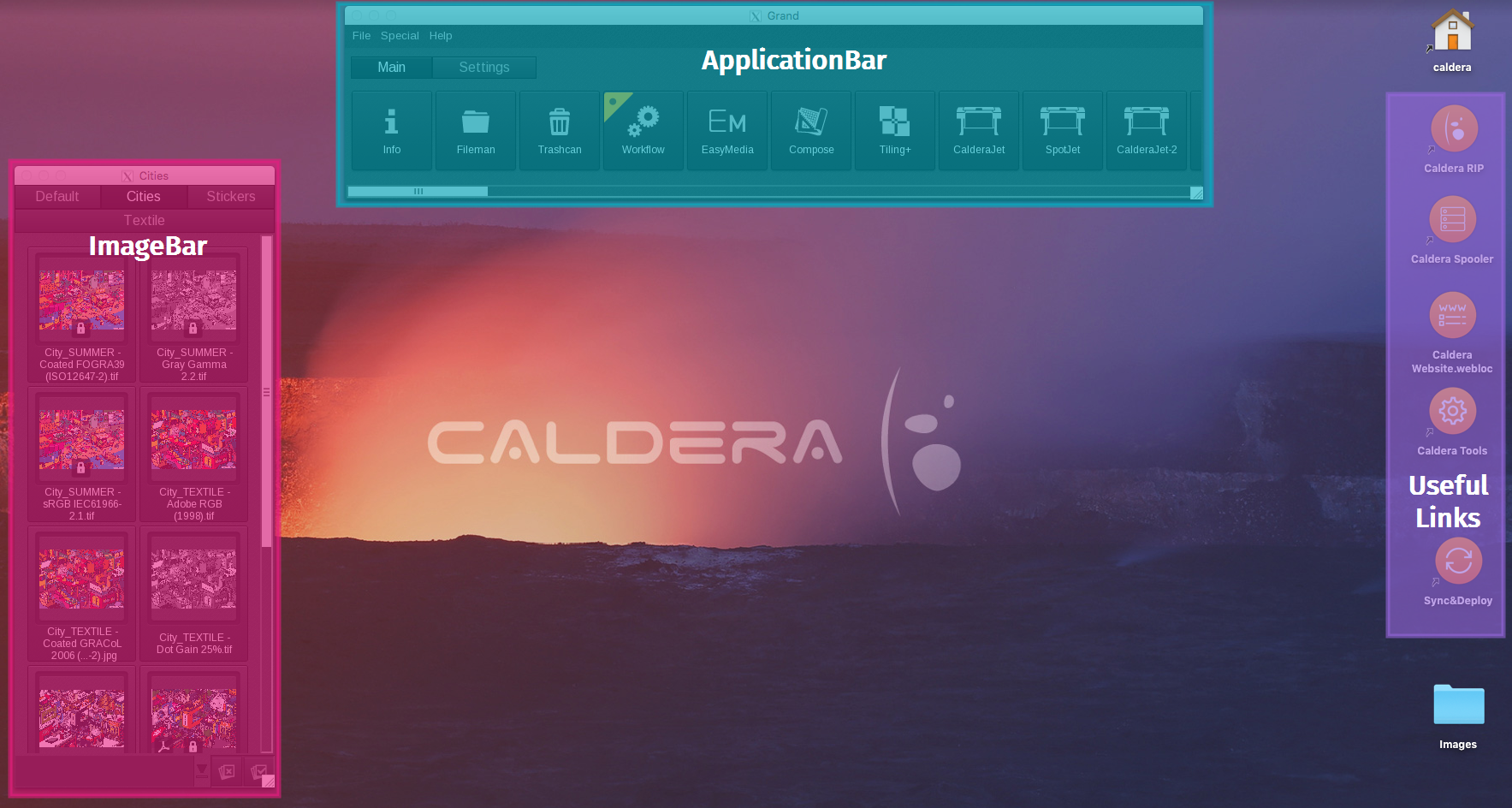Image resolution: width=1512 pixels, height=808 pixels.
Task: Open the Trashcan
Action: click(559, 130)
